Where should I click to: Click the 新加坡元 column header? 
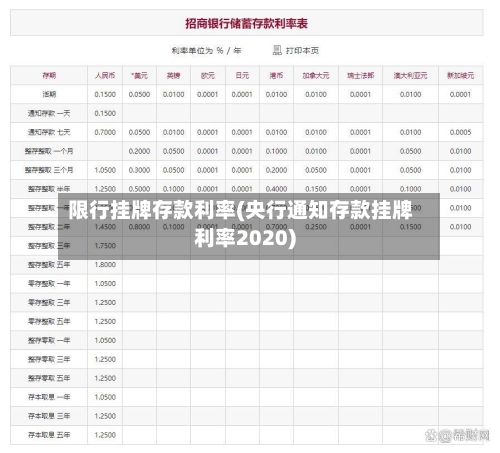point(460,76)
